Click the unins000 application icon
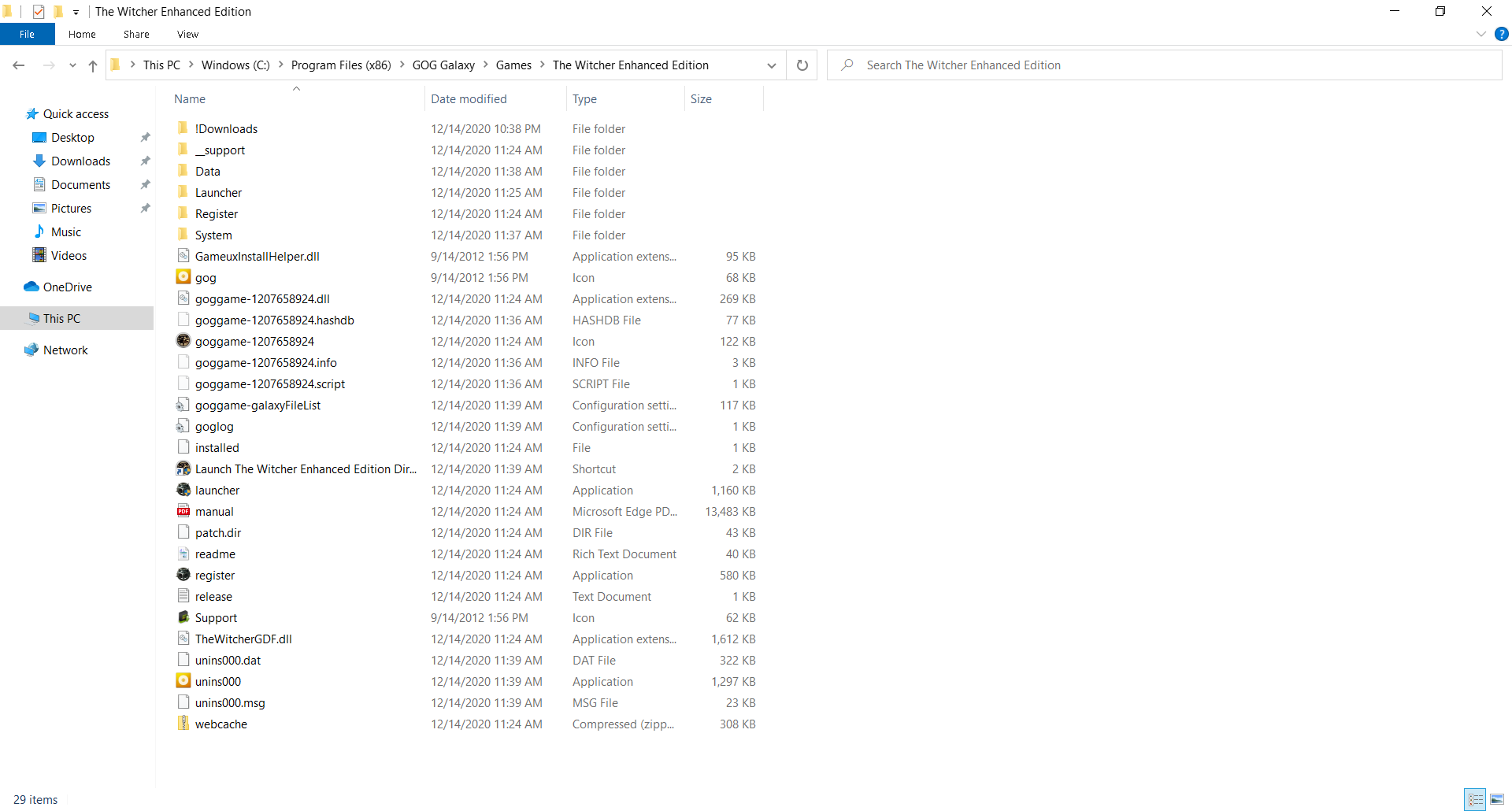 pos(183,681)
